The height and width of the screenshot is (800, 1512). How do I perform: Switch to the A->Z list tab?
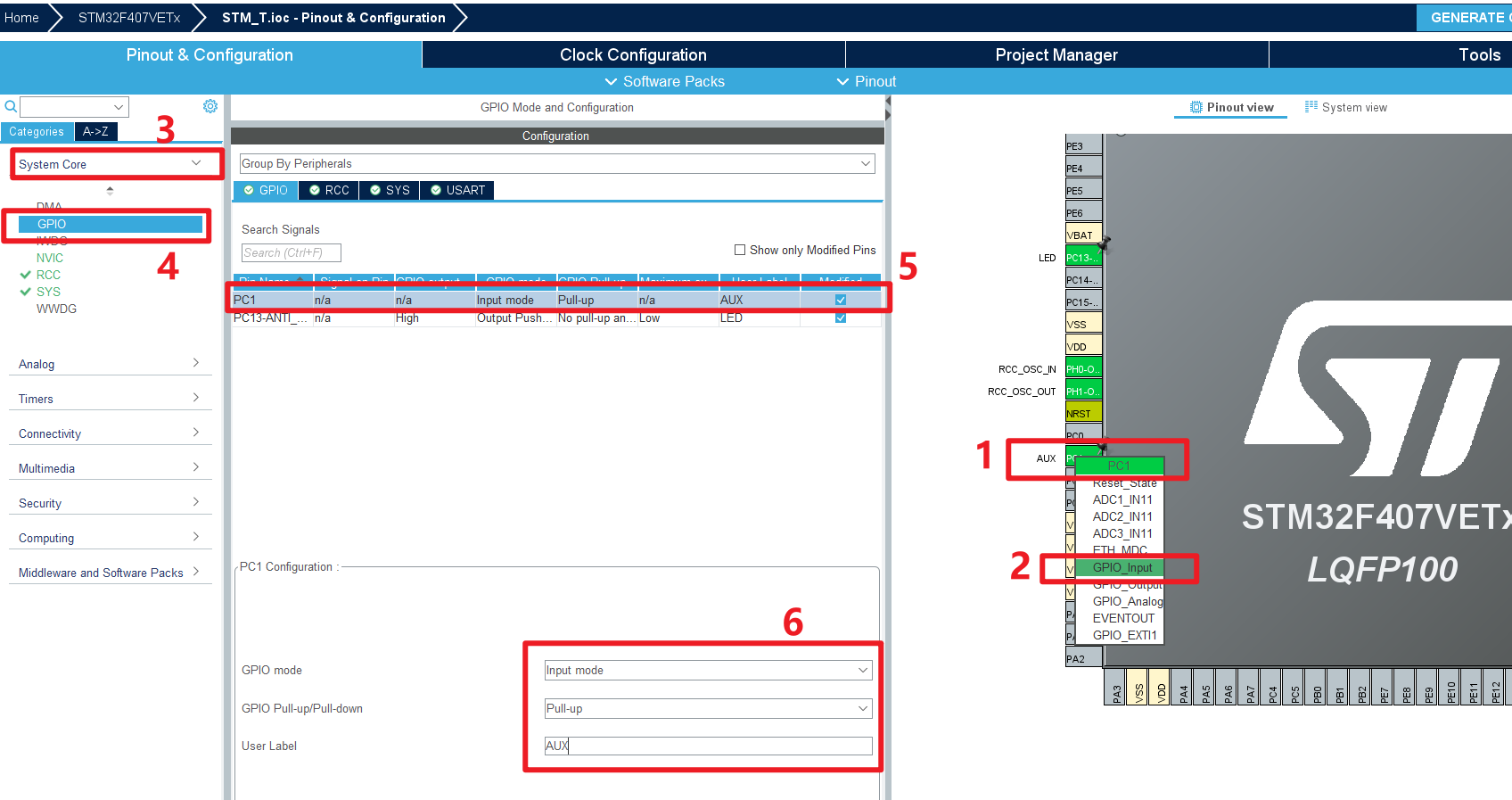(95, 131)
